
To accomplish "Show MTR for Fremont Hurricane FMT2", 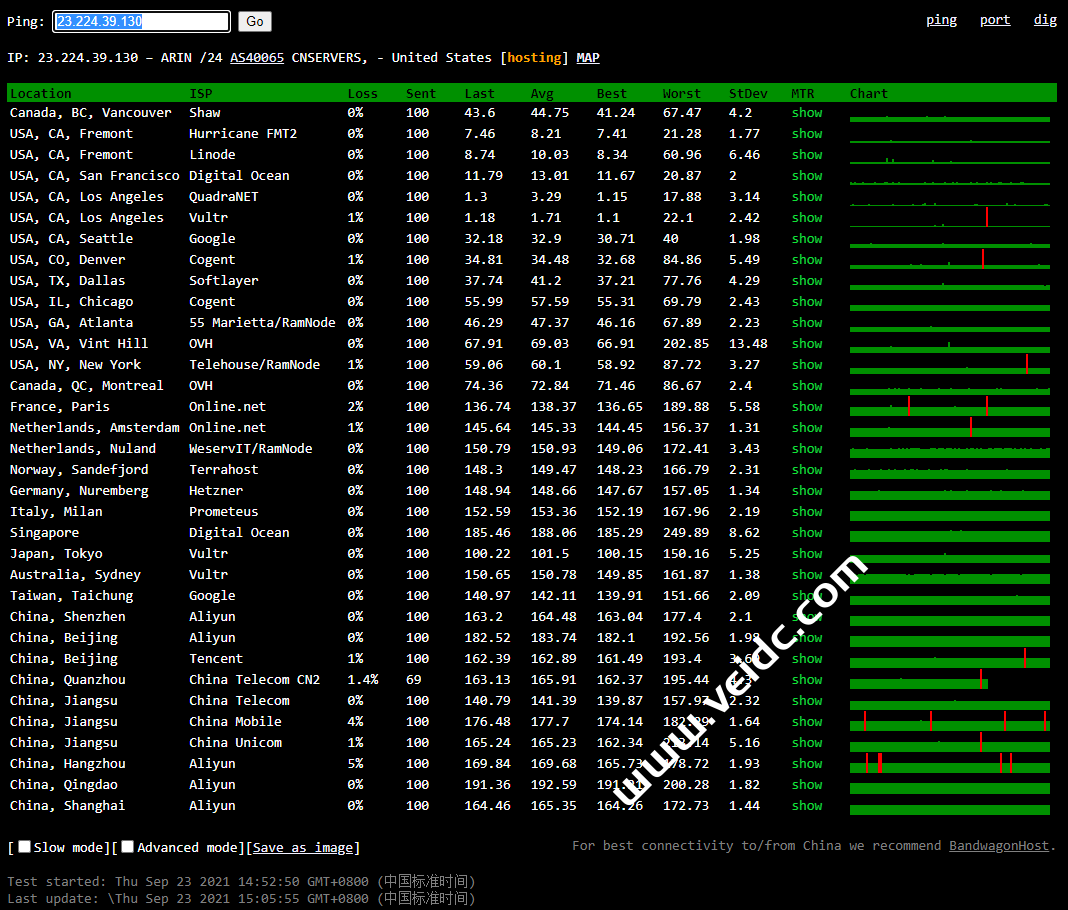I will [807, 134].
